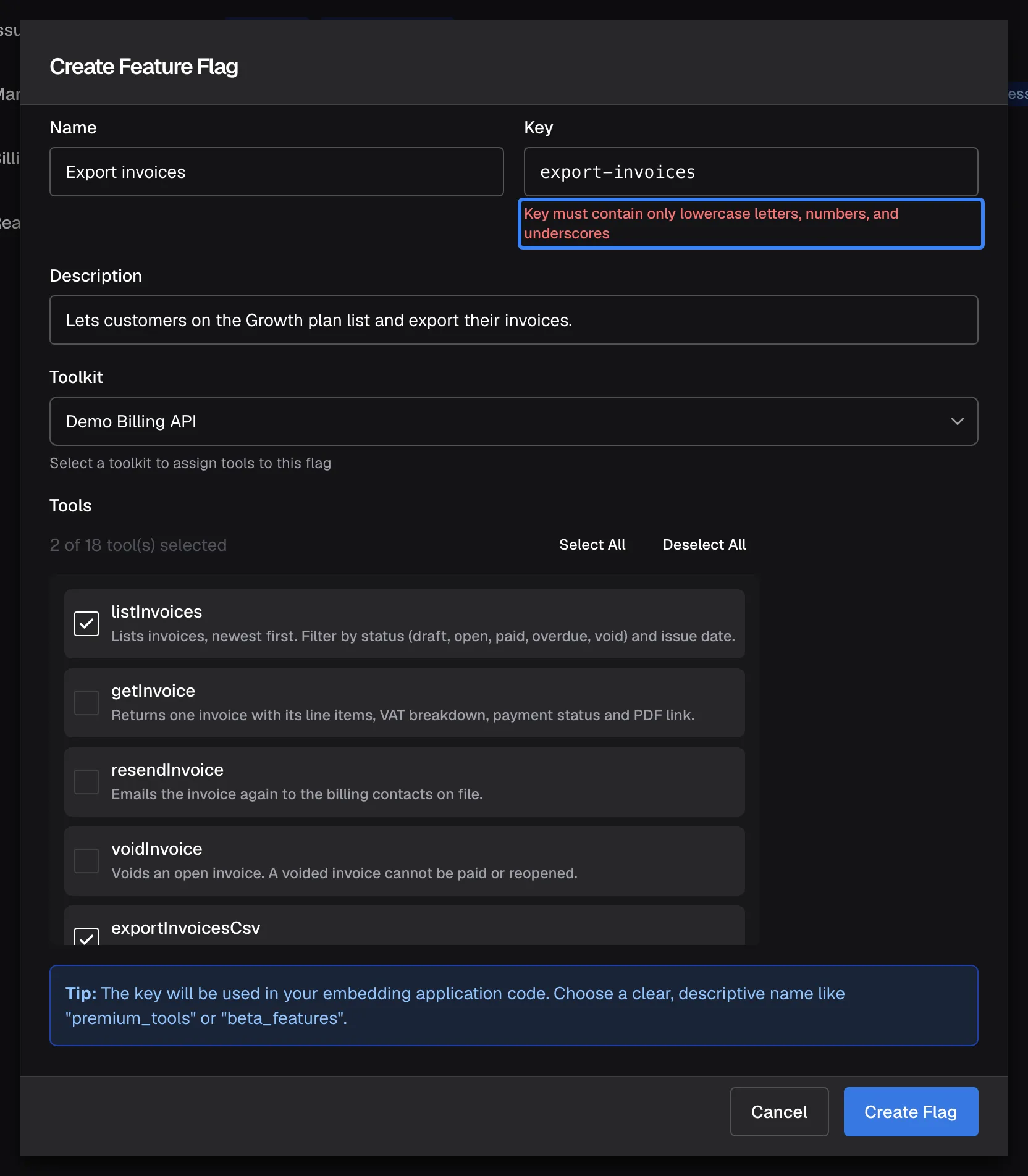Select the voidInvoice checkbox
1028x1176 pixels.
point(86,861)
